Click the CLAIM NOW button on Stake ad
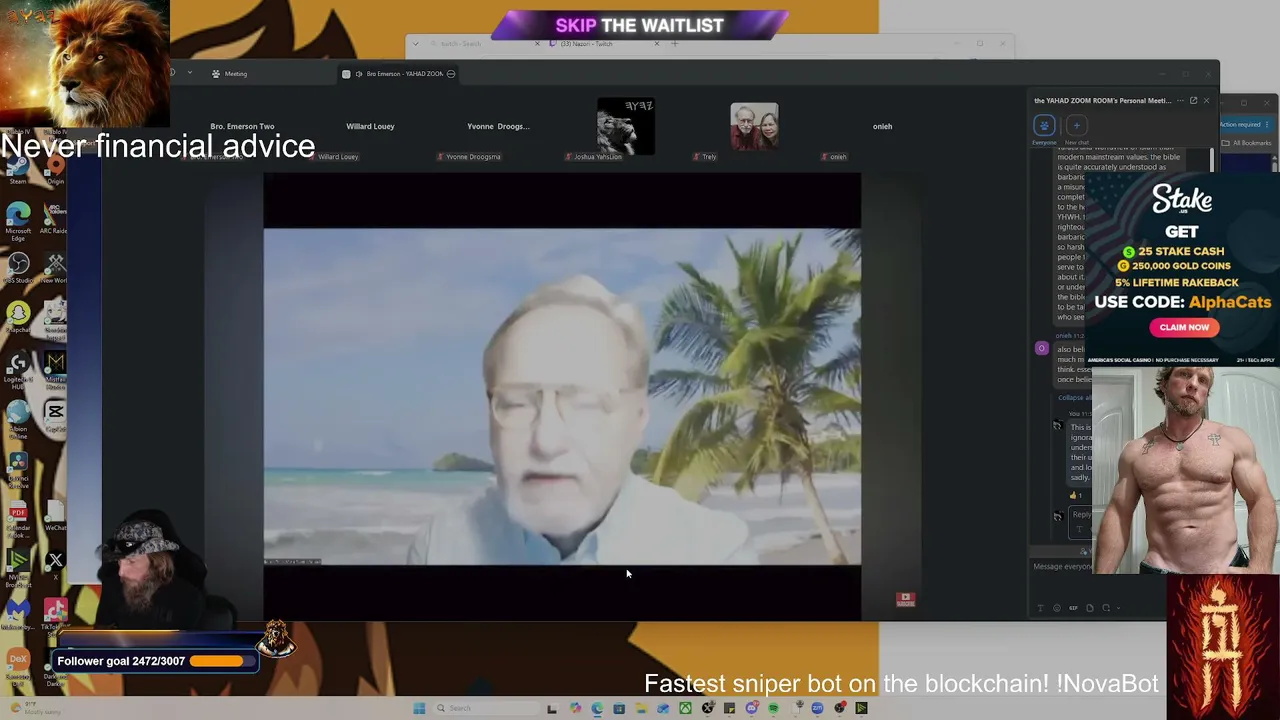The image size is (1280, 720). pyautogui.click(x=1184, y=327)
